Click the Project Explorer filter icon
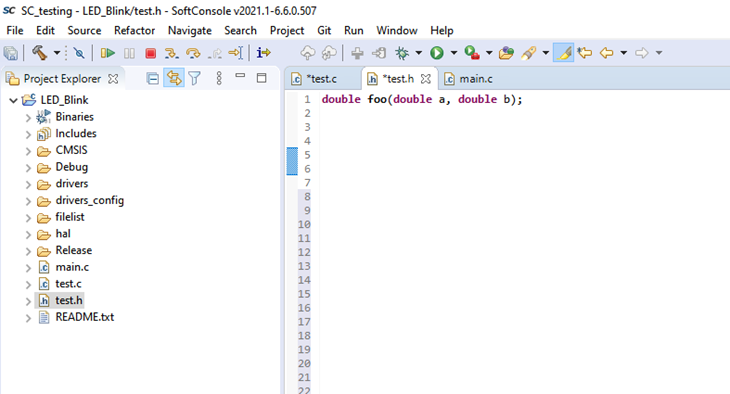The image size is (730, 394). pyautogui.click(x=195, y=78)
